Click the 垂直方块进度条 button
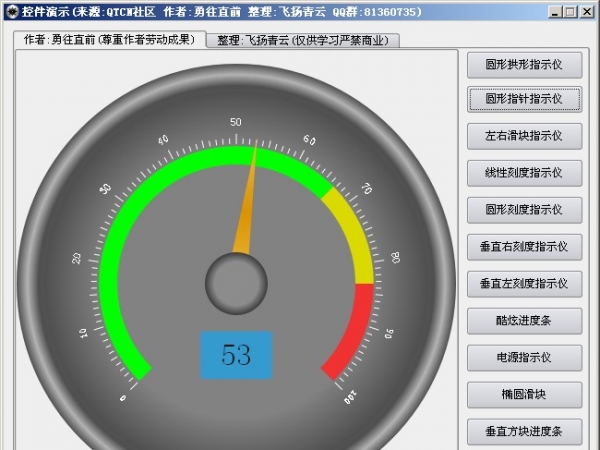The width and height of the screenshot is (600, 450). pyautogui.click(x=524, y=432)
